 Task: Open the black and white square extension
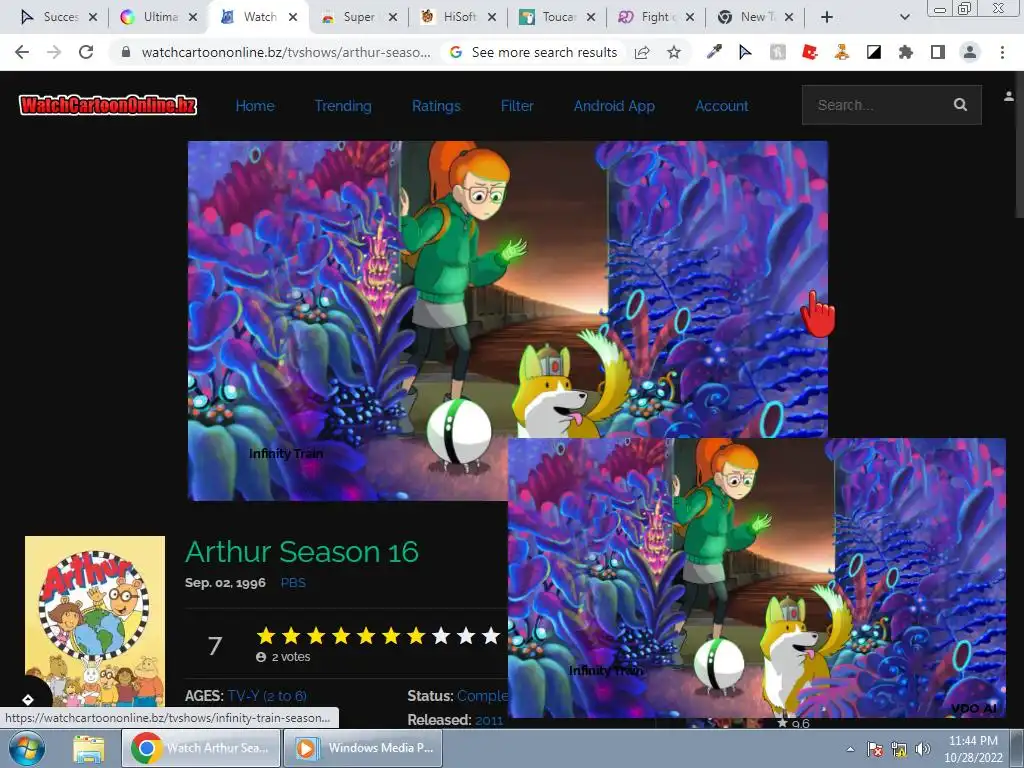coord(874,52)
